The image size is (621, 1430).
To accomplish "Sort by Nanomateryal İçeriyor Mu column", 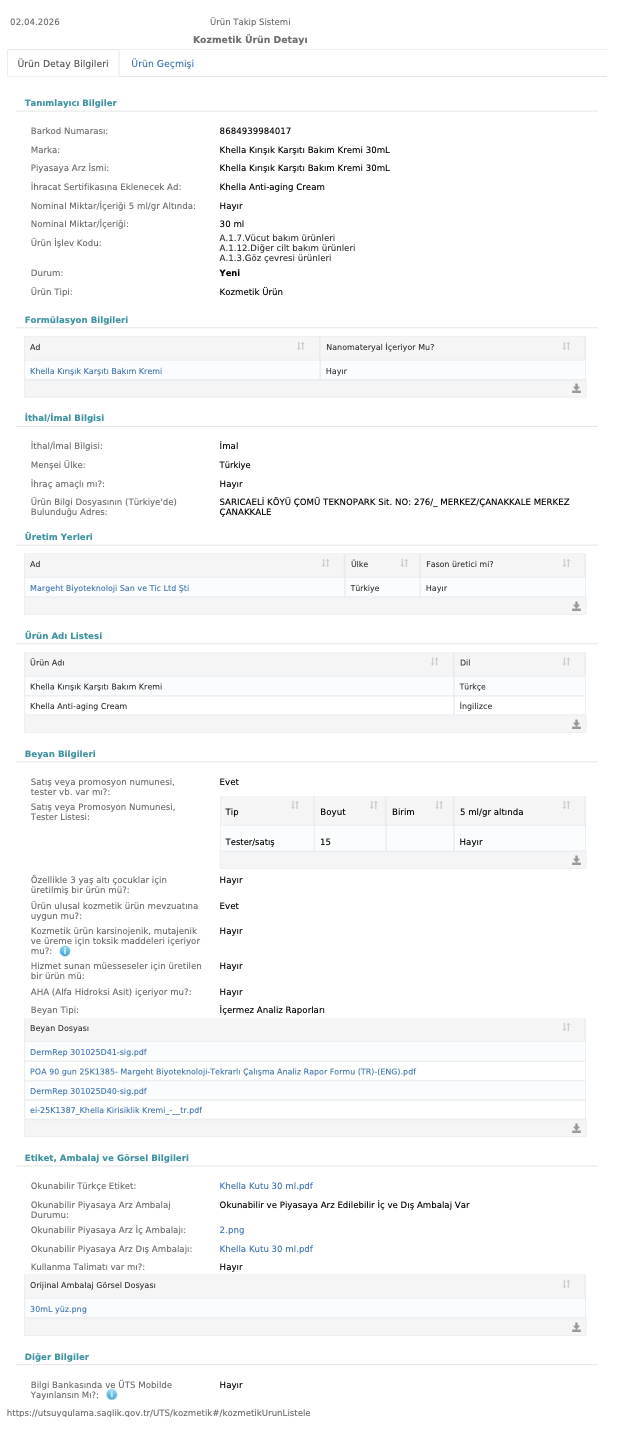I will (566, 346).
